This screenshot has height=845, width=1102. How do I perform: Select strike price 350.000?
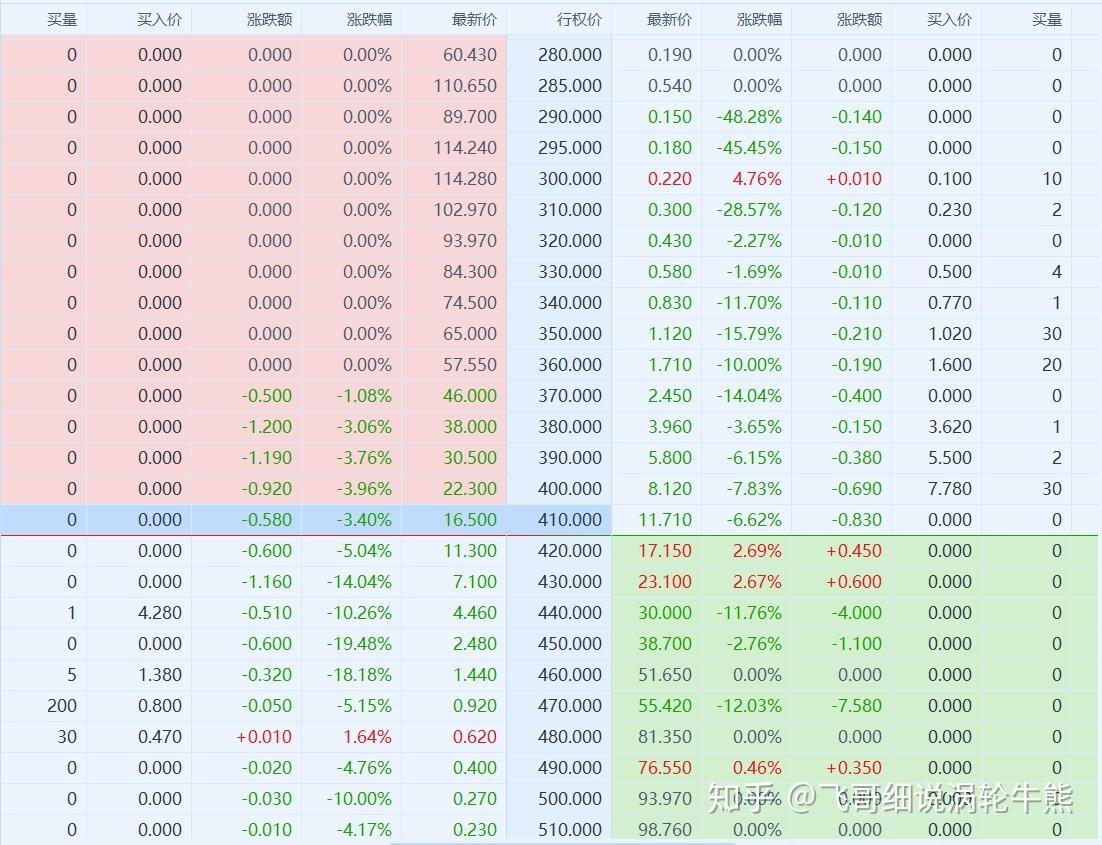point(570,333)
